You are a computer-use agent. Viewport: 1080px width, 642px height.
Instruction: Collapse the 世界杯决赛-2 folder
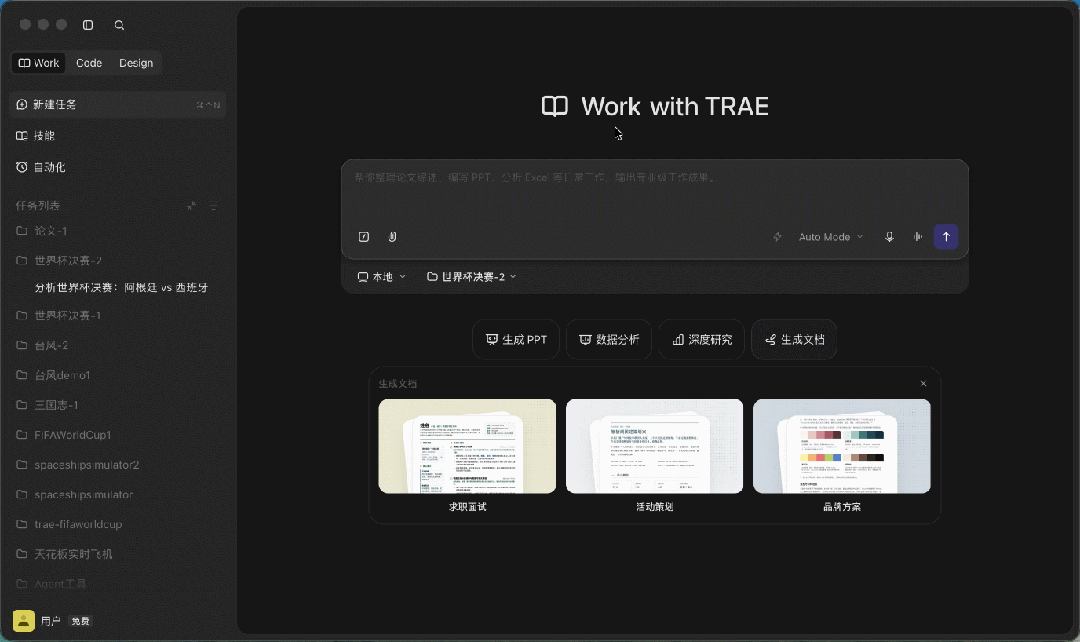[118, 260]
